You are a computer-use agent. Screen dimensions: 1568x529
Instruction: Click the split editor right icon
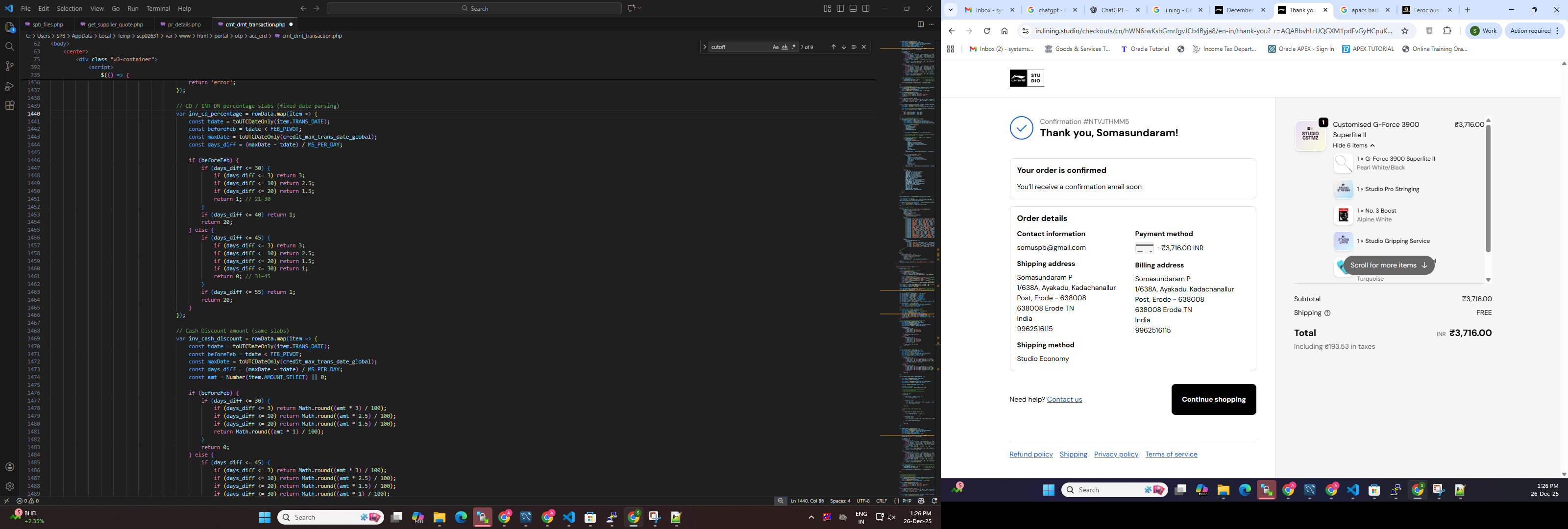[920, 24]
